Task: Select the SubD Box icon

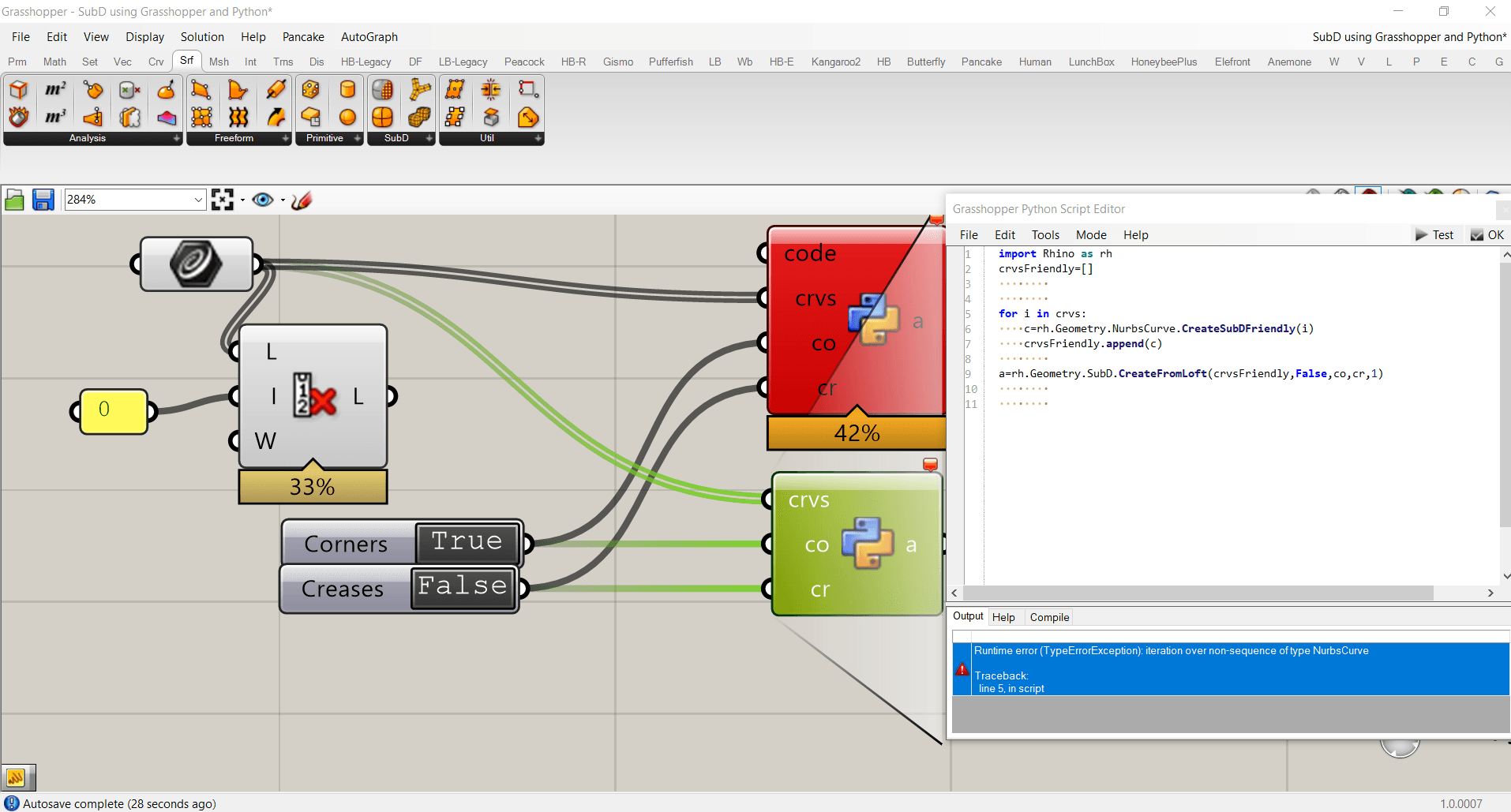Action: 383,118
